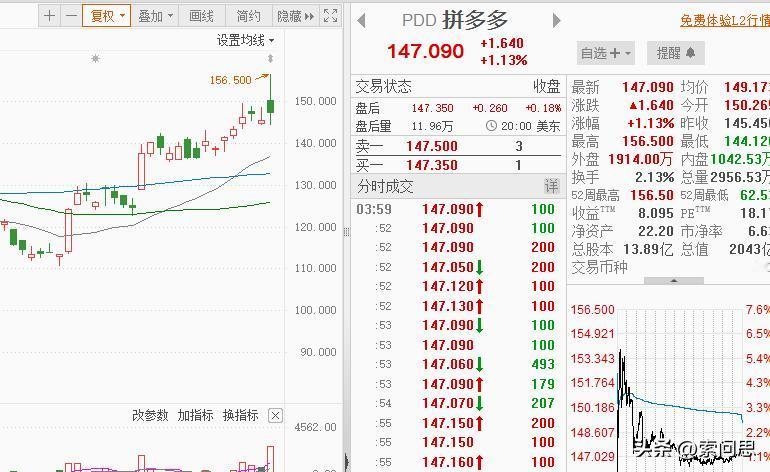The width and height of the screenshot is (770, 472).
Task: Open trade details with 详 button
Action: coord(551,186)
